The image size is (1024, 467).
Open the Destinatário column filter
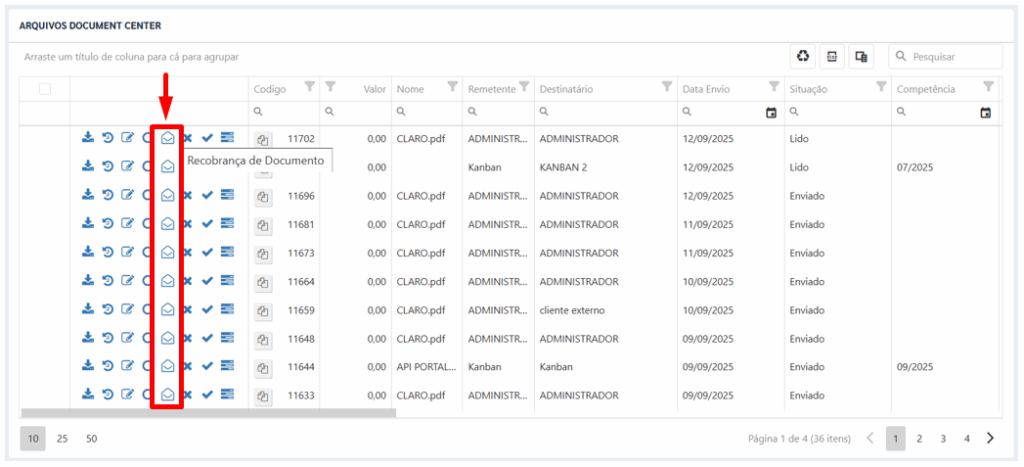point(667,86)
